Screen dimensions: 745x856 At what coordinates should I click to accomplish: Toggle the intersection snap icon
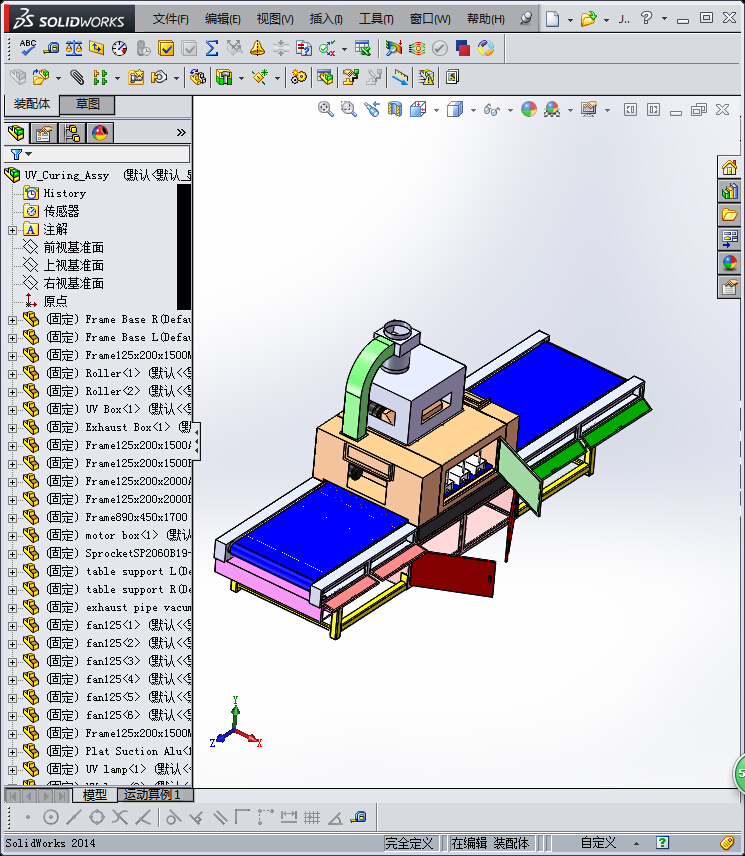click(x=120, y=817)
